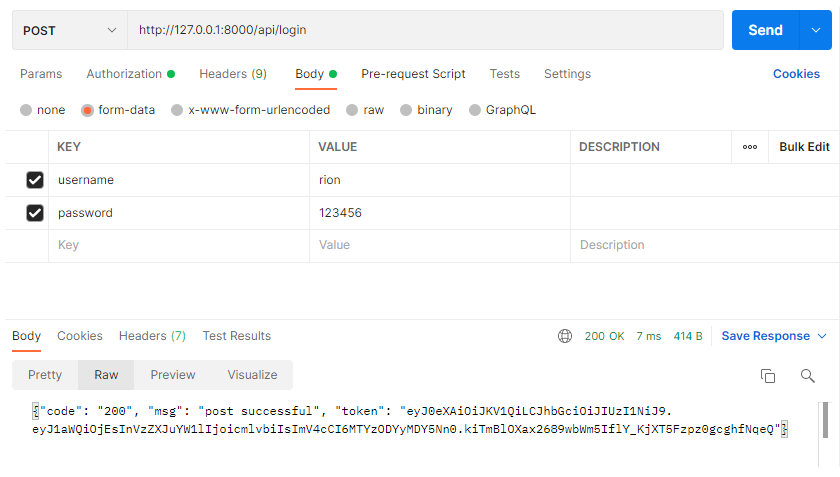
Task: Open Pre-request Script tab
Action: (413, 74)
